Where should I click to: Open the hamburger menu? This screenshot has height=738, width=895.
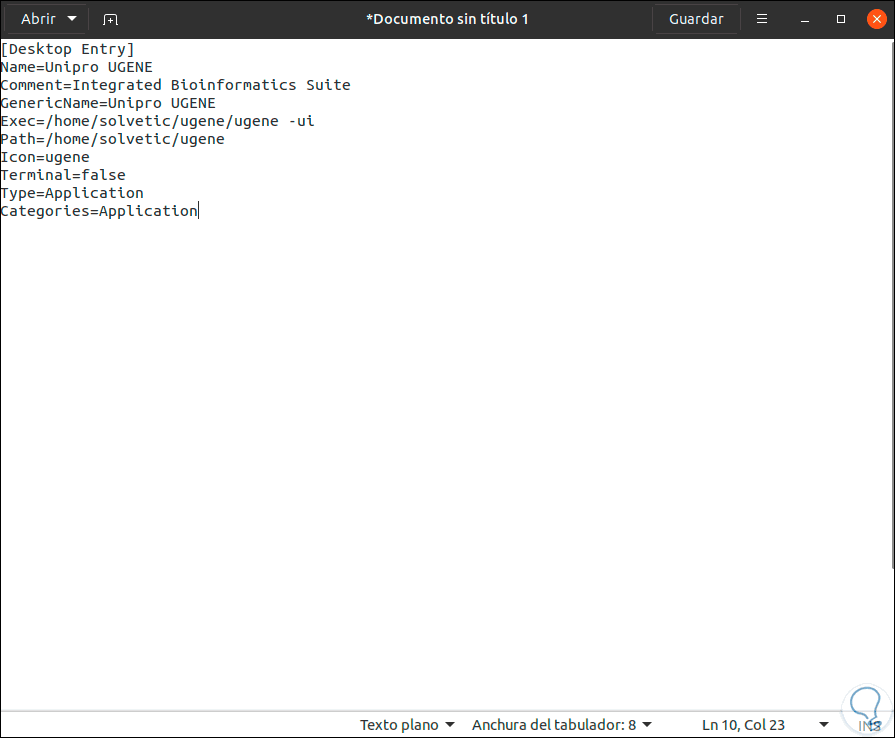761,19
